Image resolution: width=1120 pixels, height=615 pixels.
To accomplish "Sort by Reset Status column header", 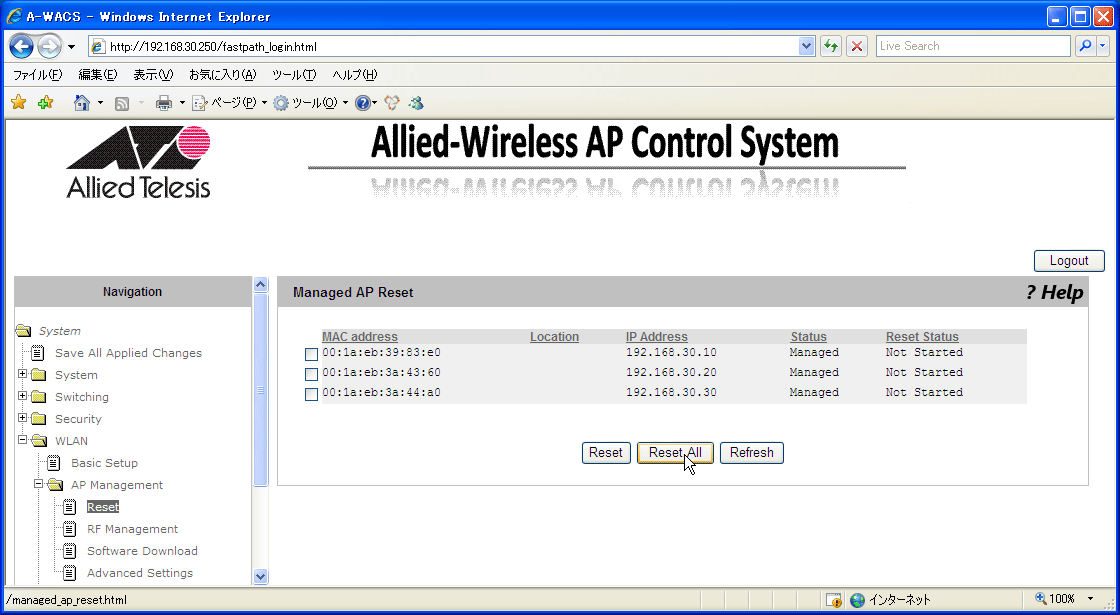I will [x=922, y=336].
